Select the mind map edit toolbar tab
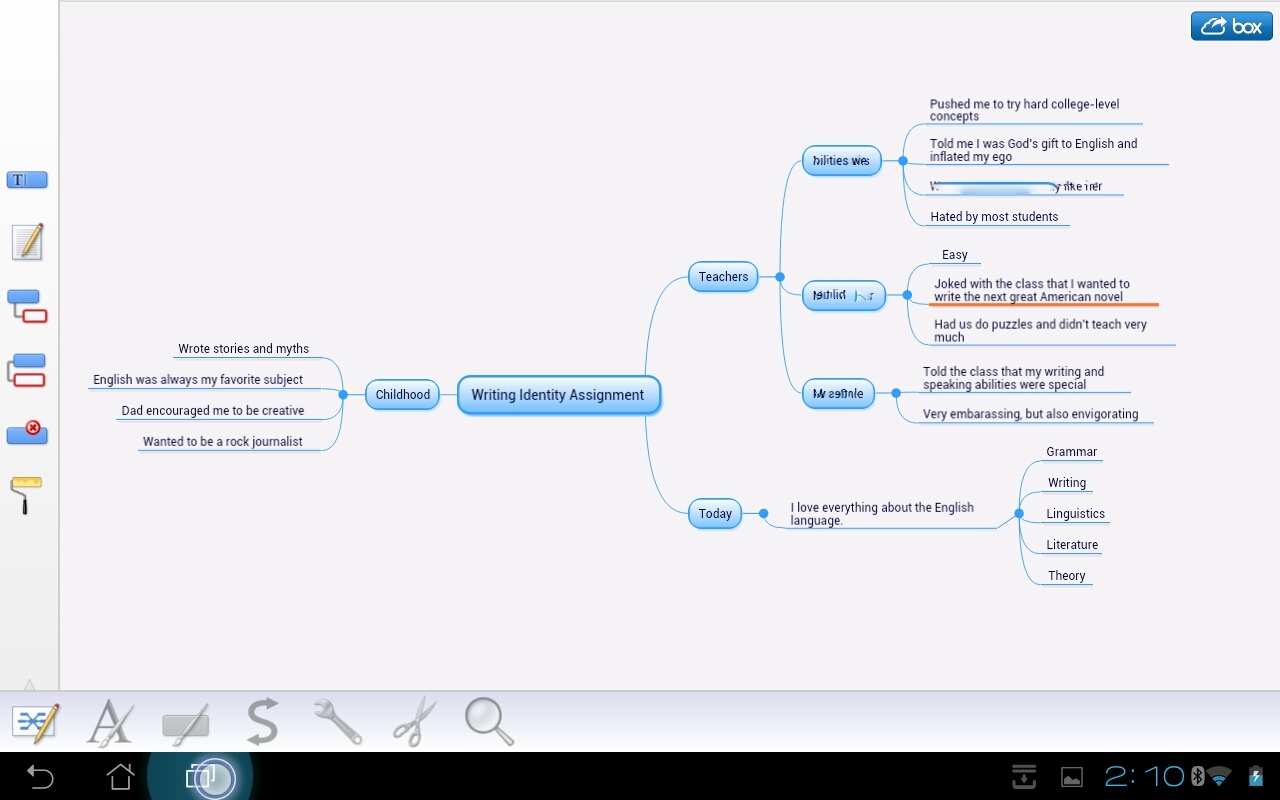 34,721
